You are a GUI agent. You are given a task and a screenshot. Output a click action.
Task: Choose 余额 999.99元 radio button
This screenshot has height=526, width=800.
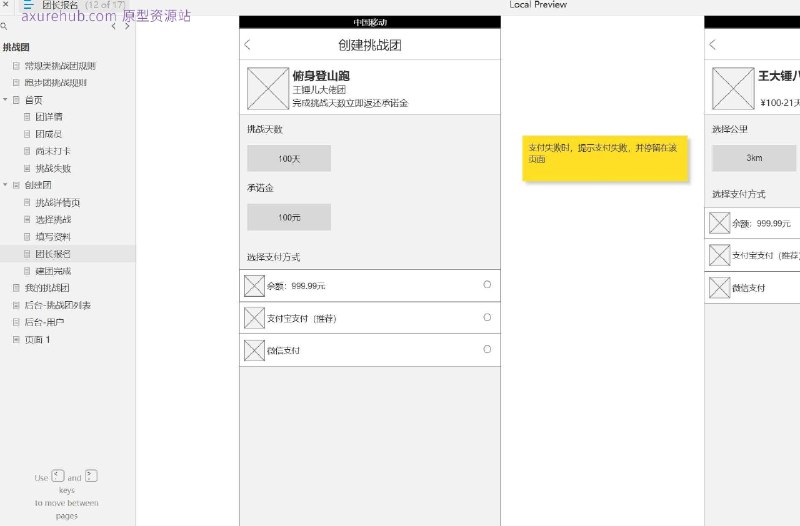point(487,285)
